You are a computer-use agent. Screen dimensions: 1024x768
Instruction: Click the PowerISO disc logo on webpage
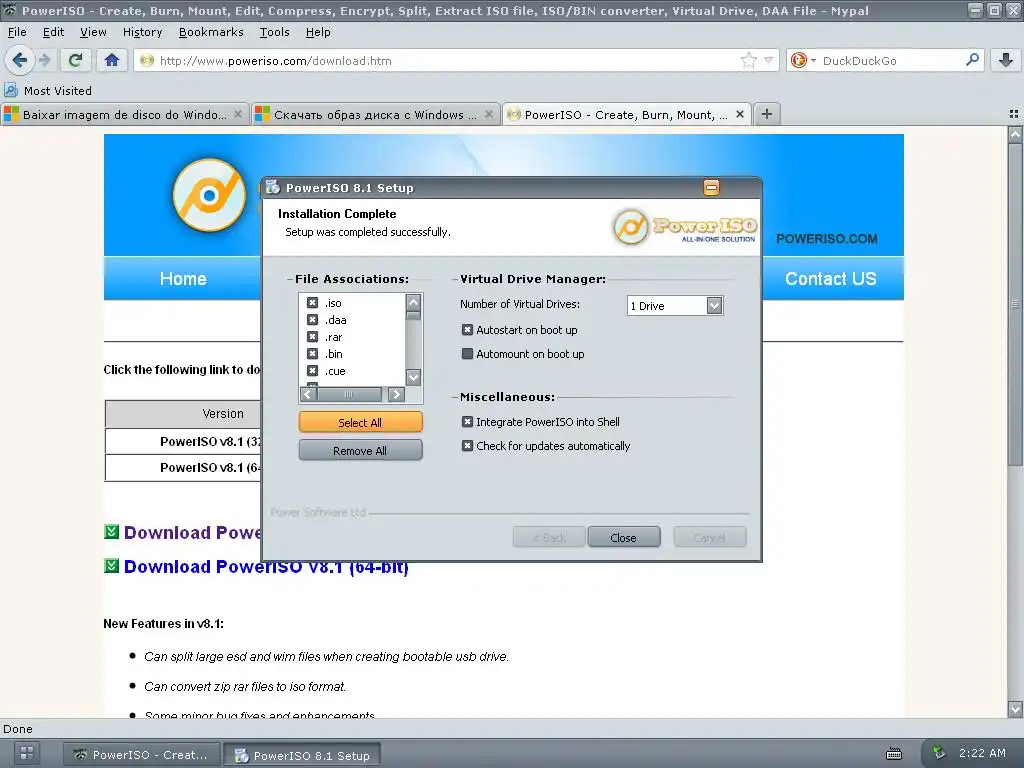click(209, 195)
